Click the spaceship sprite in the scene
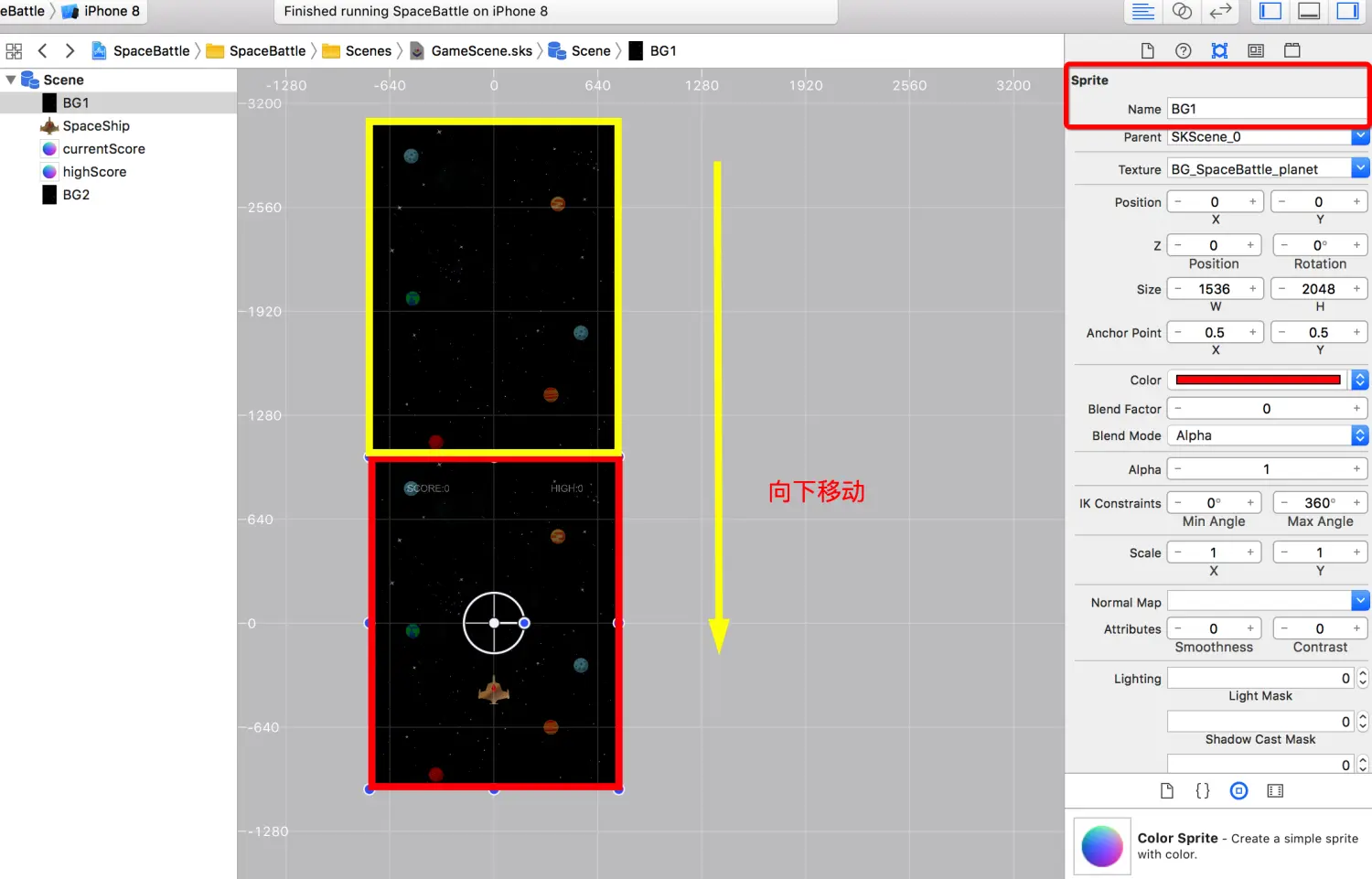The height and width of the screenshot is (879, 1372). (x=494, y=691)
